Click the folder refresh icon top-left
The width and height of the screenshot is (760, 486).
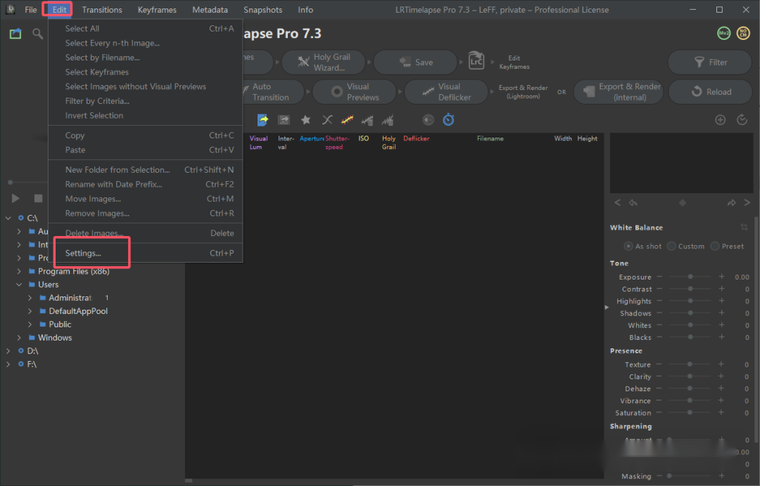point(15,34)
